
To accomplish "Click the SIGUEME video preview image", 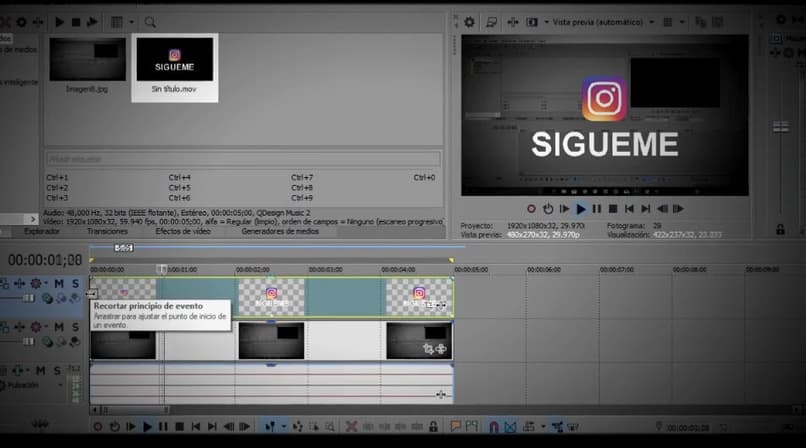I will click(x=604, y=115).
